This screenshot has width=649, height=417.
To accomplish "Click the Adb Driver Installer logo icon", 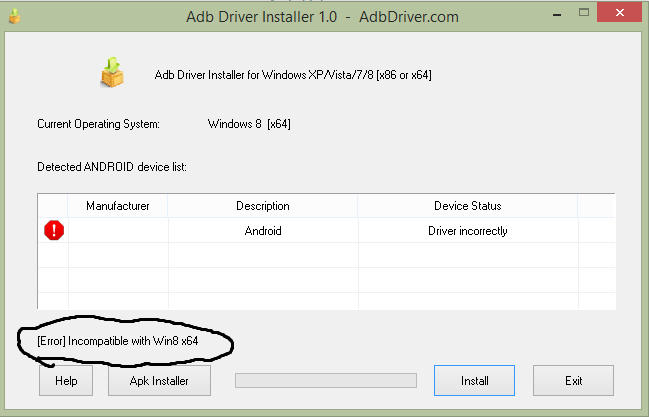I will 111,73.
